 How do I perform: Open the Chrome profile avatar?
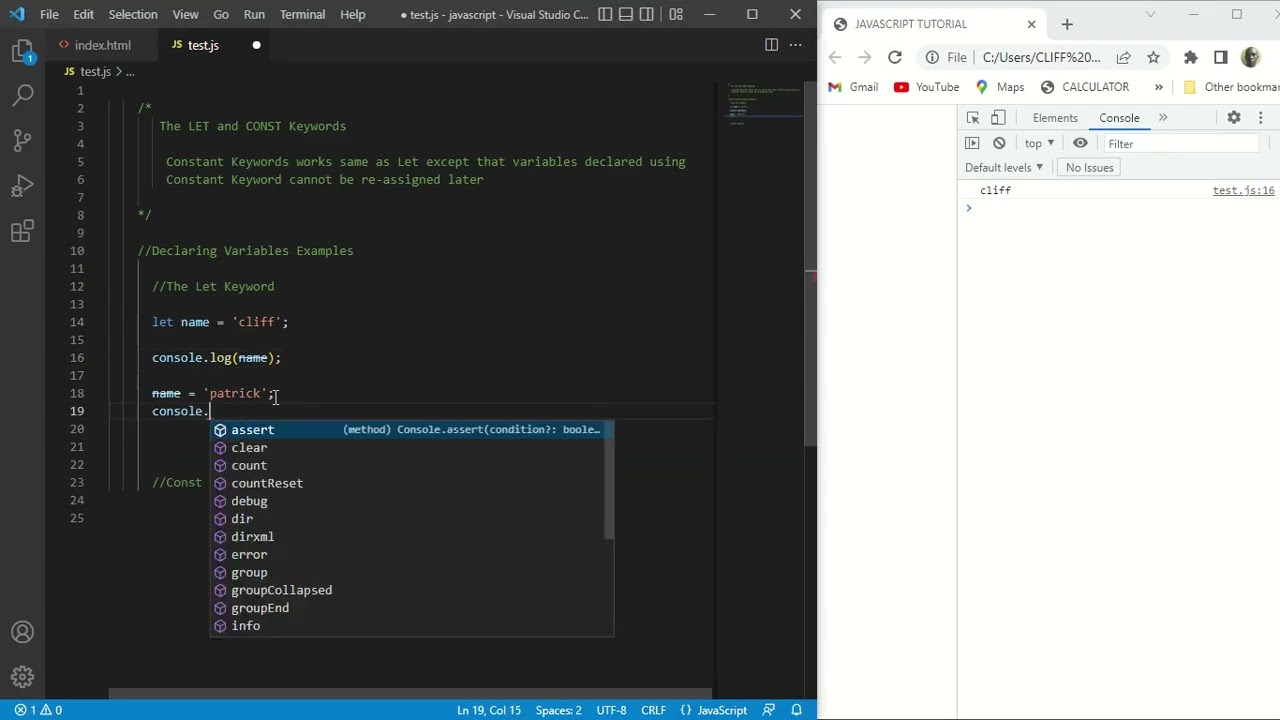[x=1251, y=58]
